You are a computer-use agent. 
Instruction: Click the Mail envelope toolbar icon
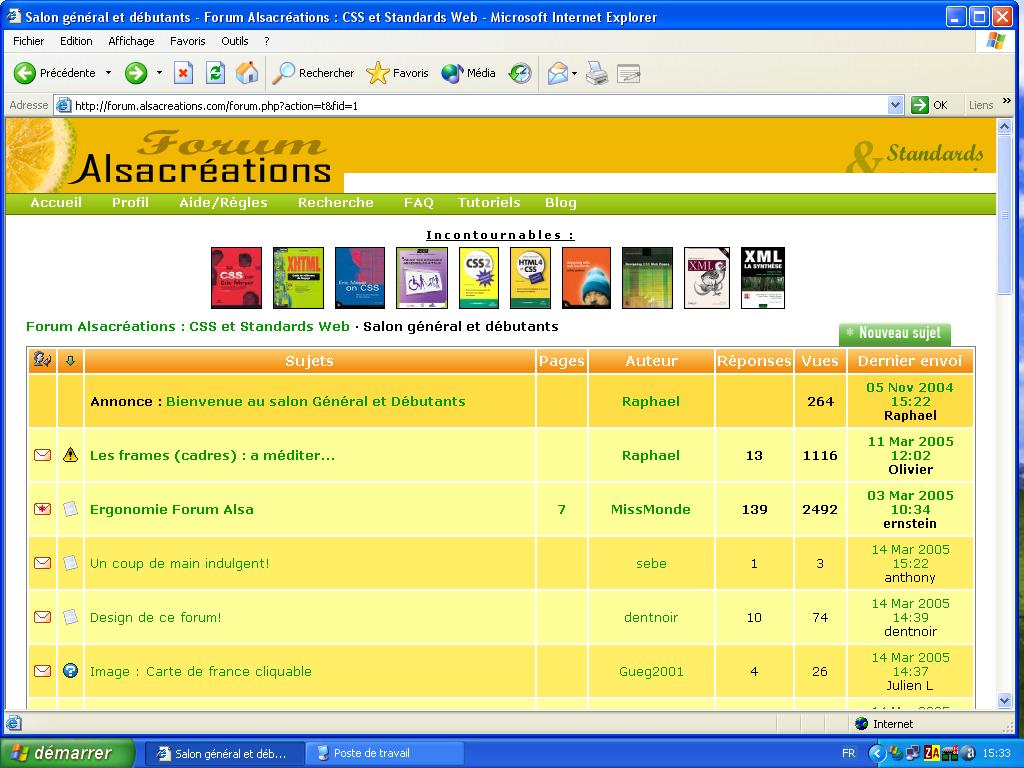point(558,73)
